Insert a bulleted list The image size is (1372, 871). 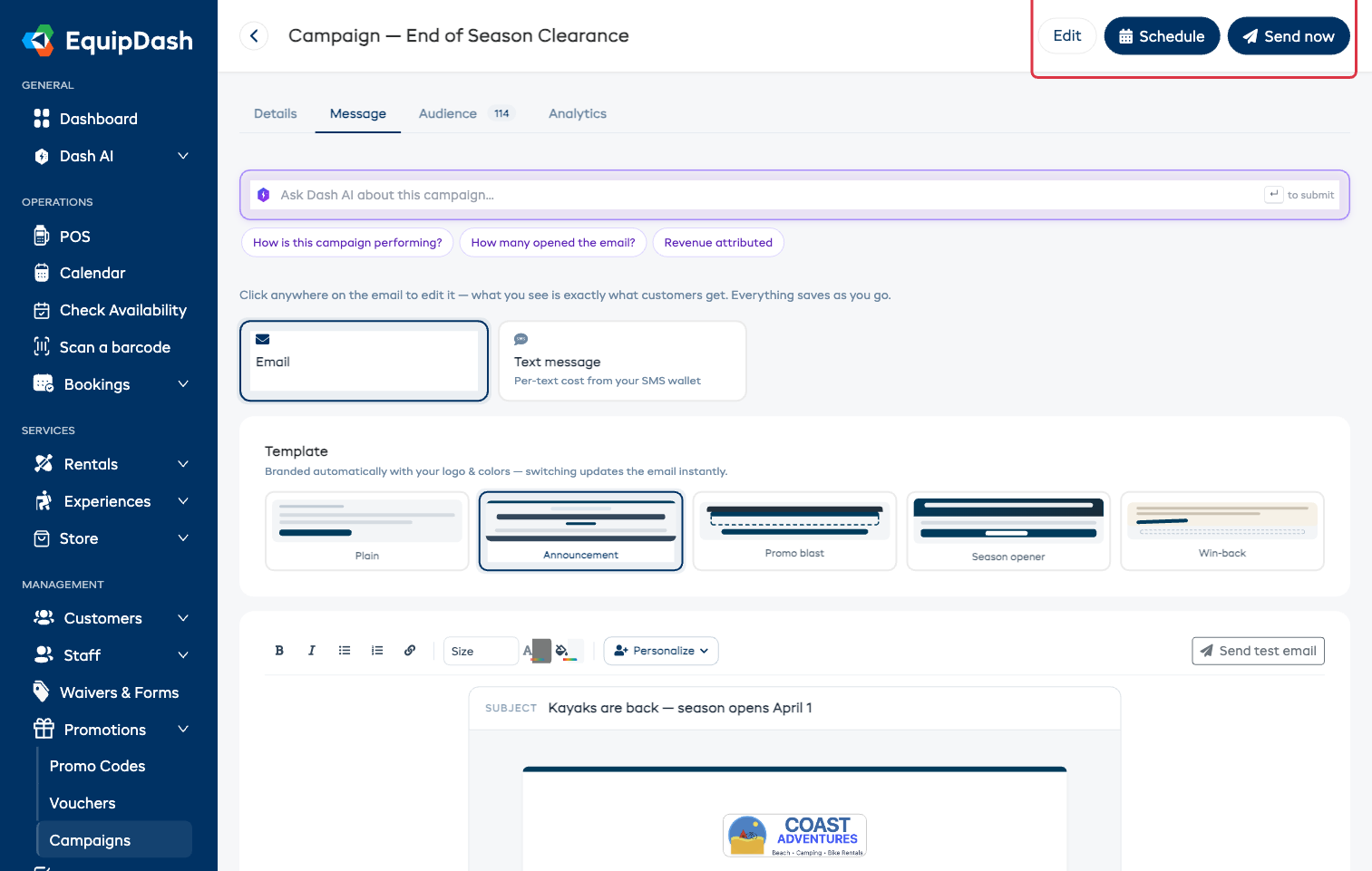345,651
